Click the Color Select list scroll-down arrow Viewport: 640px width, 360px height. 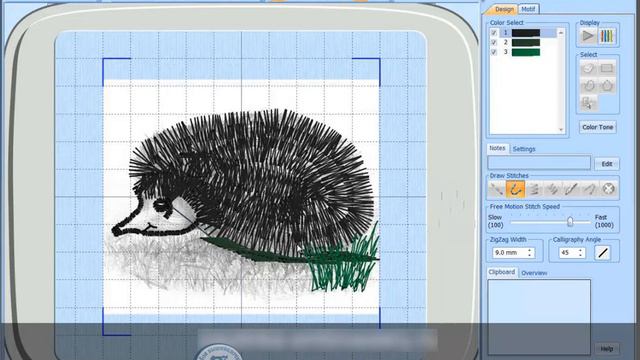[561, 130]
